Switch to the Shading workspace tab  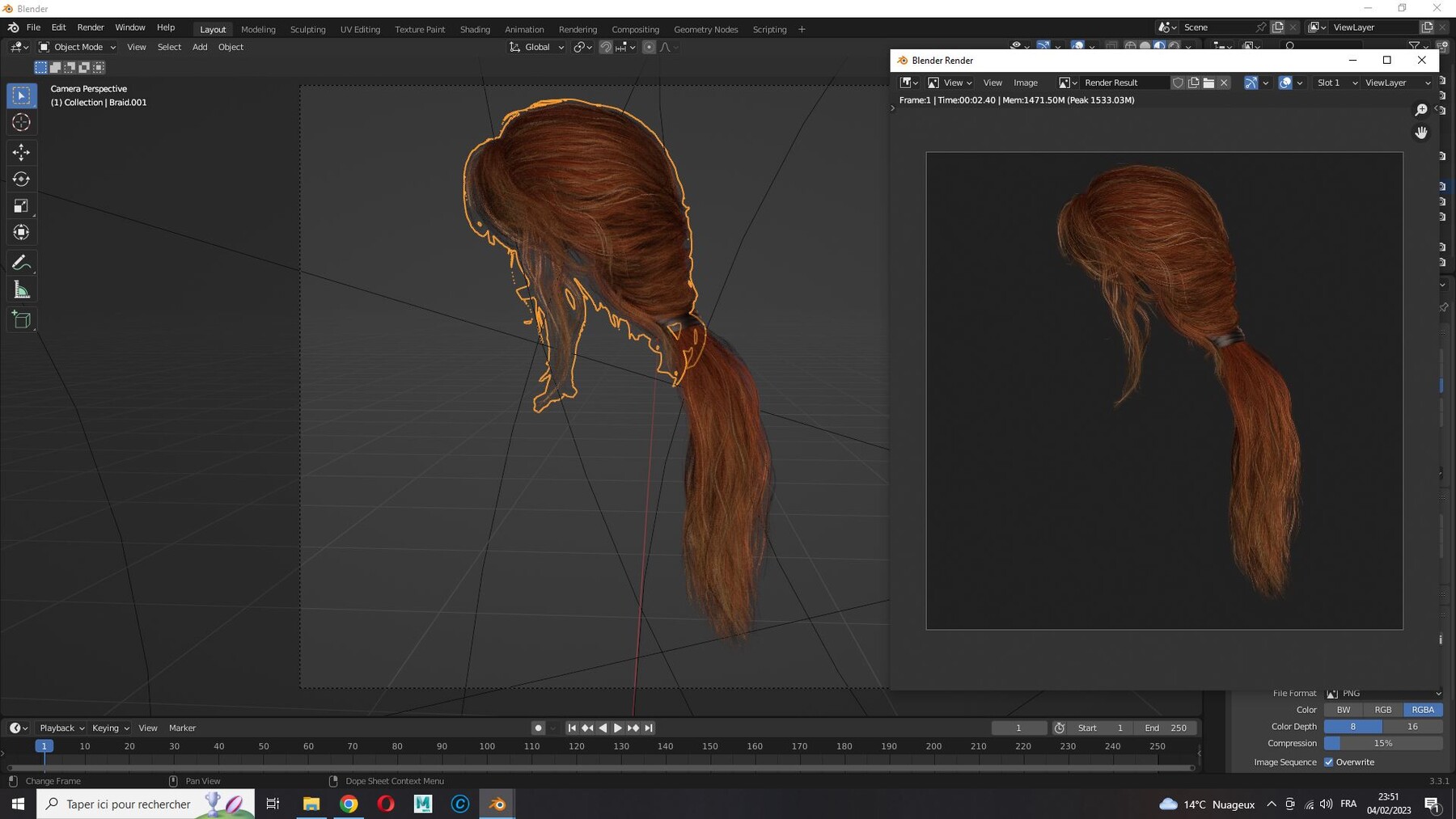475,29
